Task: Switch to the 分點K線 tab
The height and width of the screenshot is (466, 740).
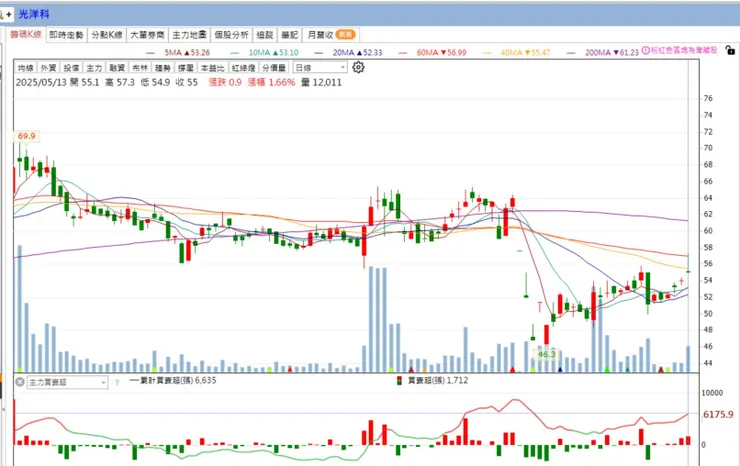Action: point(107,35)
